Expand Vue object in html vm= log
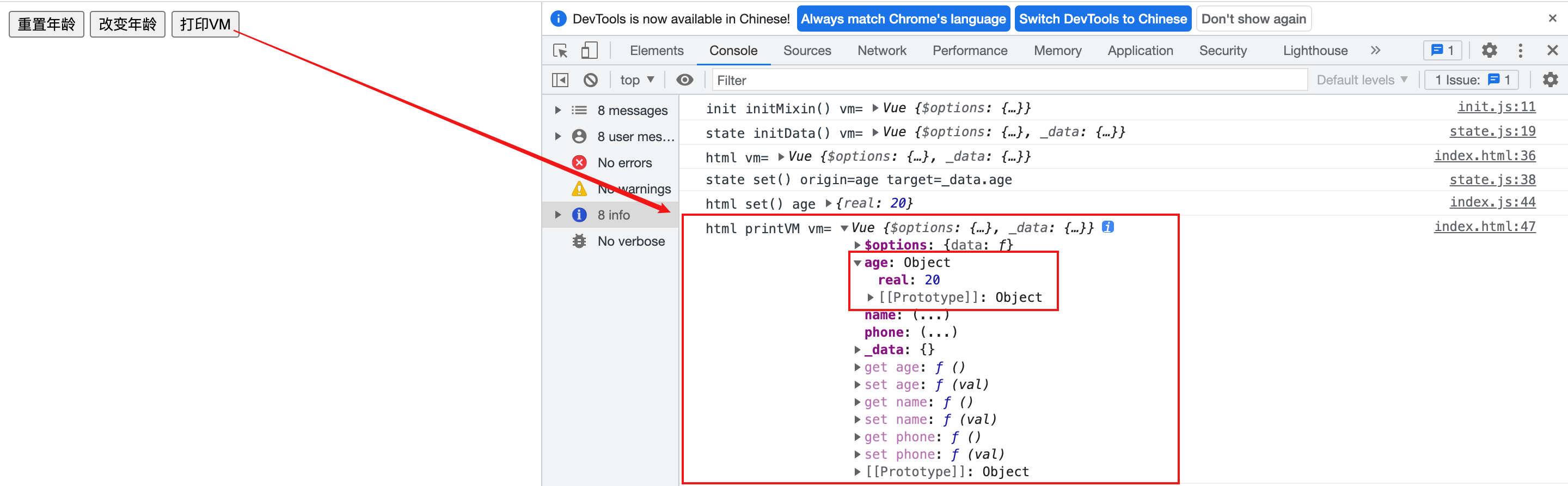This screenshot has width=1568, height=486. pyautogui.click(x=781, y=156)
